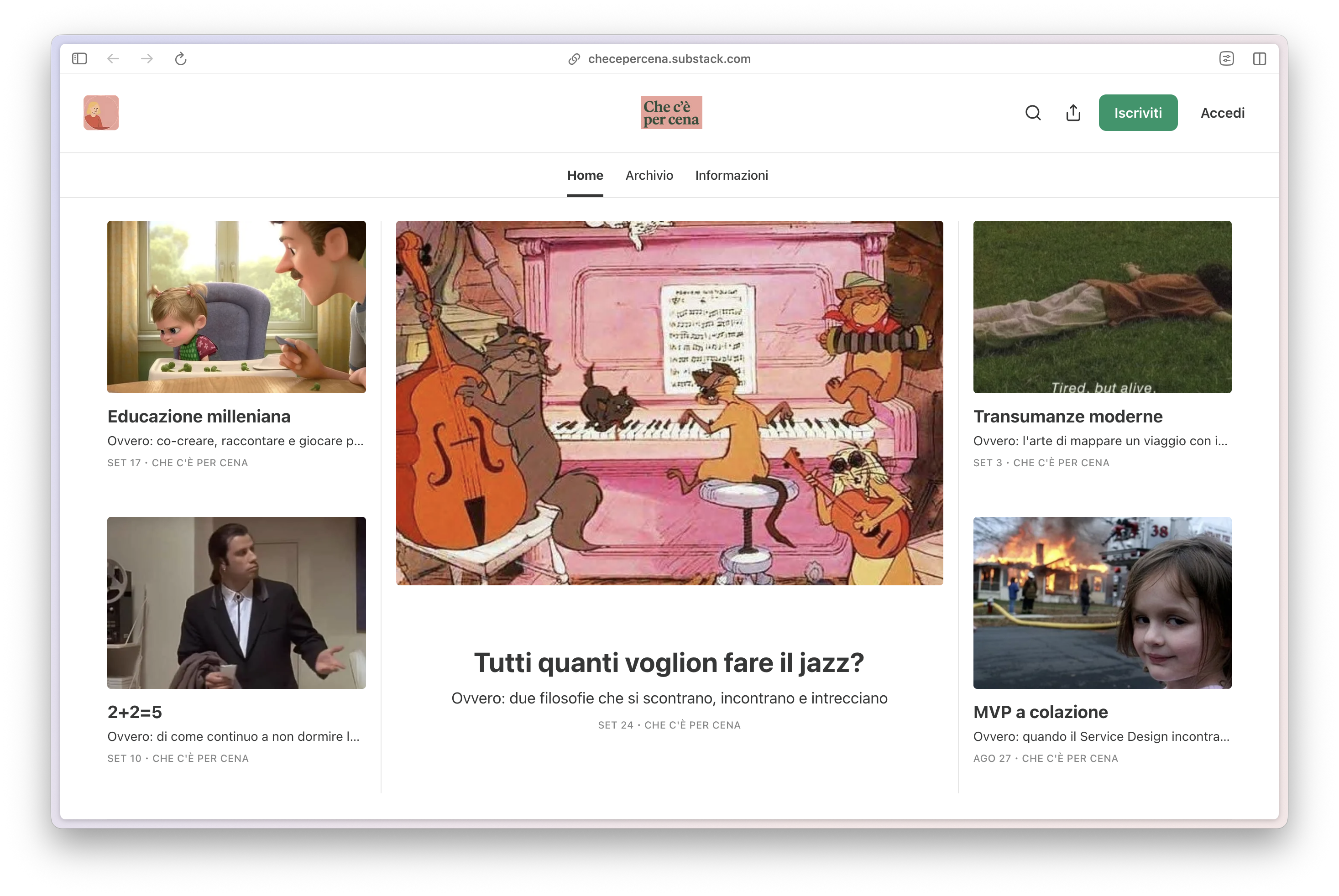Toggle the browser sidebar
1339x896 pixels.
coord(79,58)
